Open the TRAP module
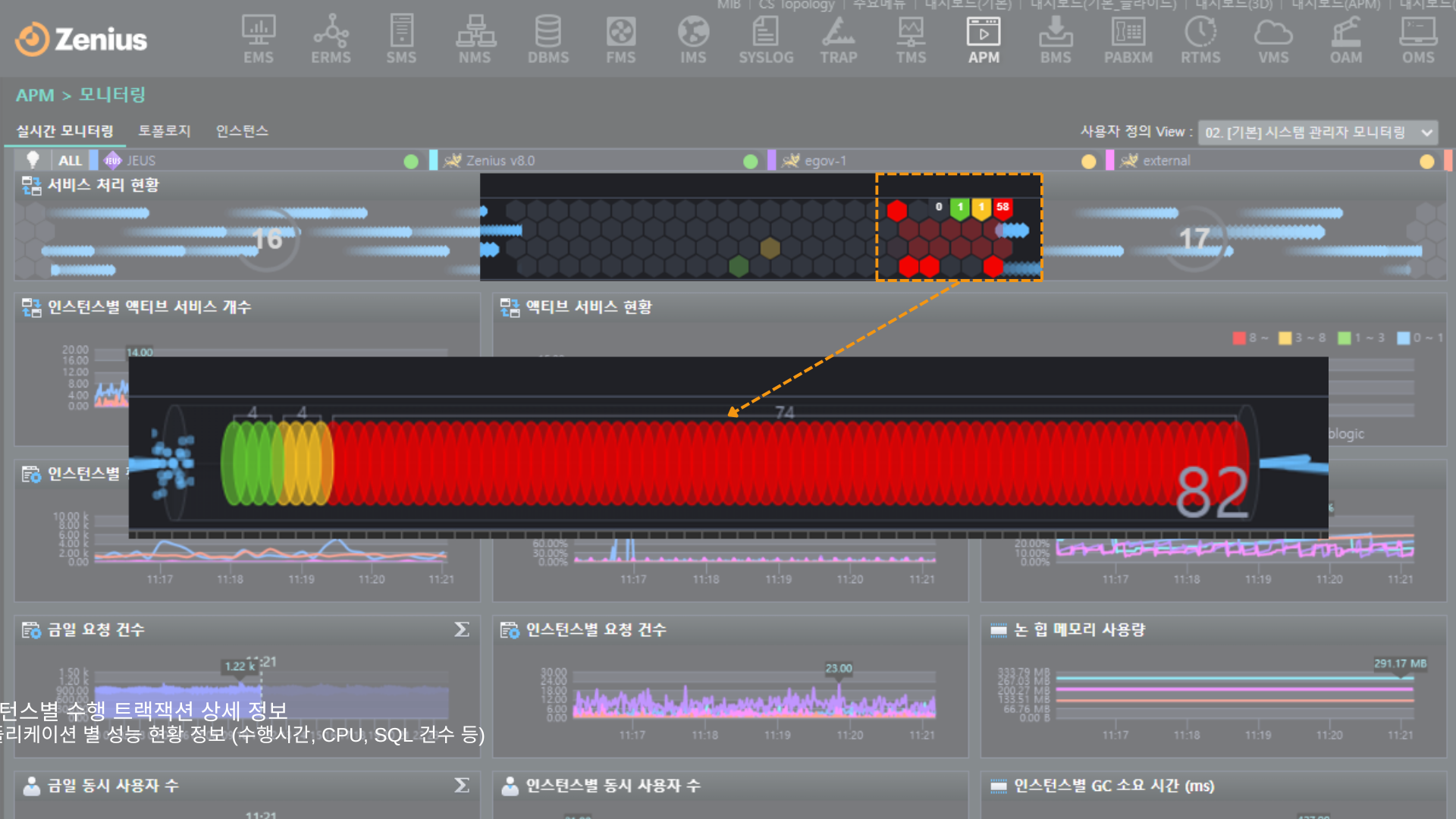 tap(839, 39)
